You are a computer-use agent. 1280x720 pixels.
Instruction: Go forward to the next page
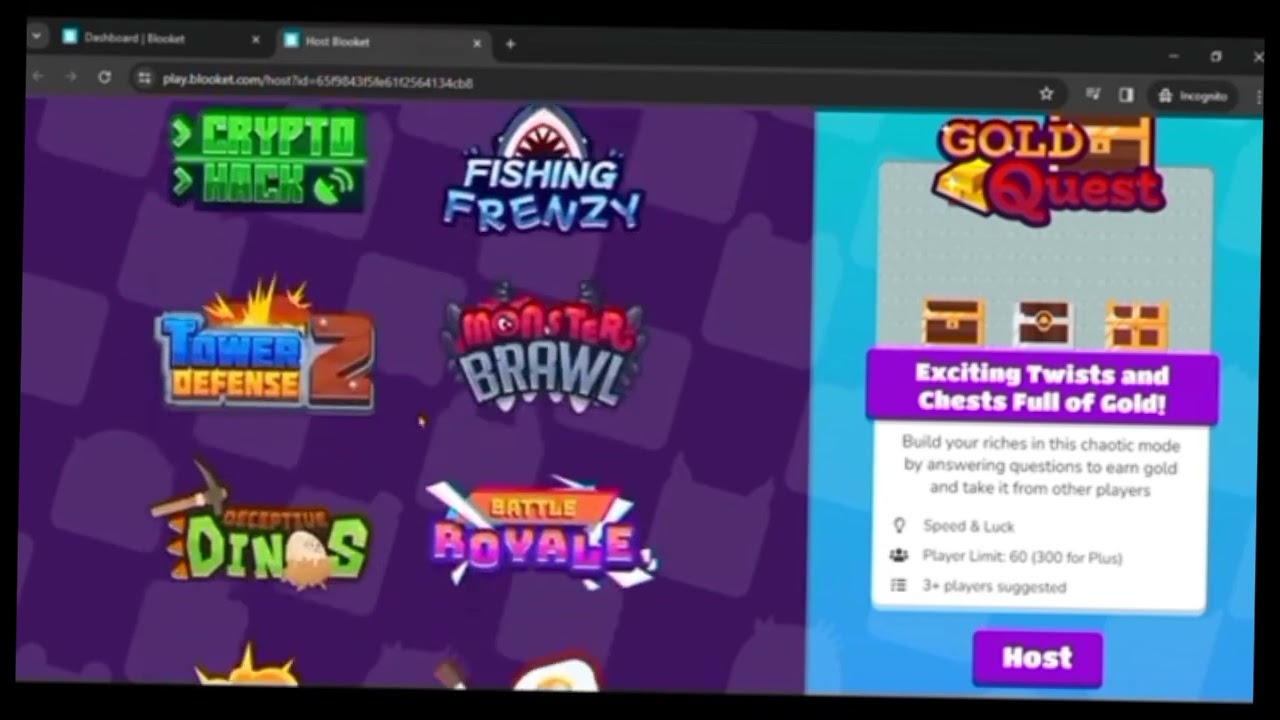pyautogui.click(x=70, y=77)
